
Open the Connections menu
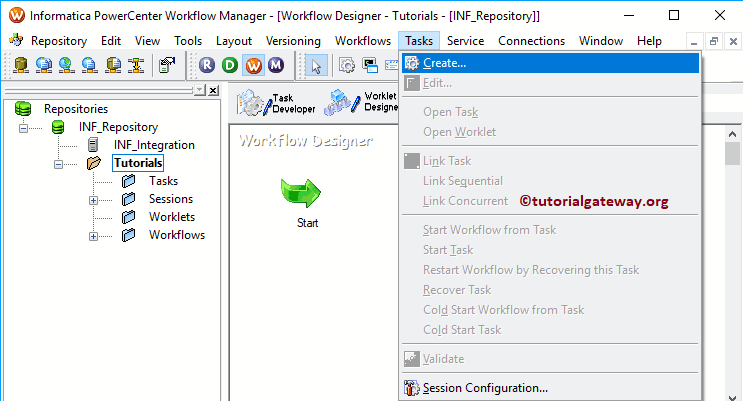[531, 41]
